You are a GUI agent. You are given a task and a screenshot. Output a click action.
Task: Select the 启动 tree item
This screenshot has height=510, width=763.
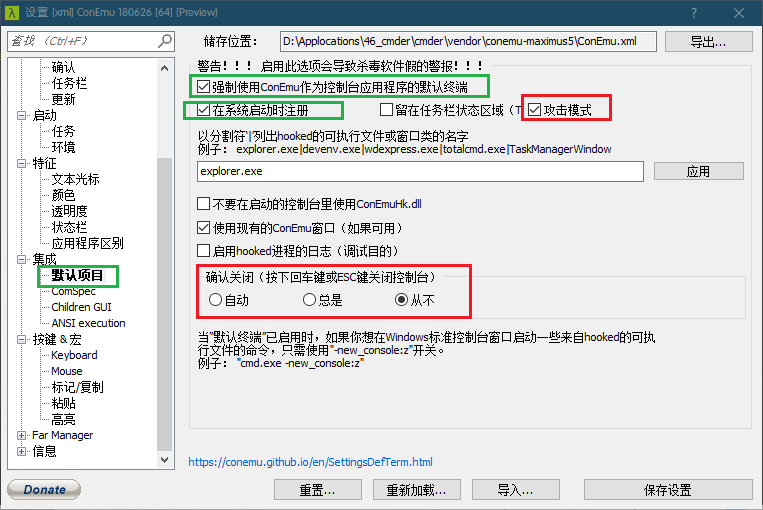tap(44, 115)
